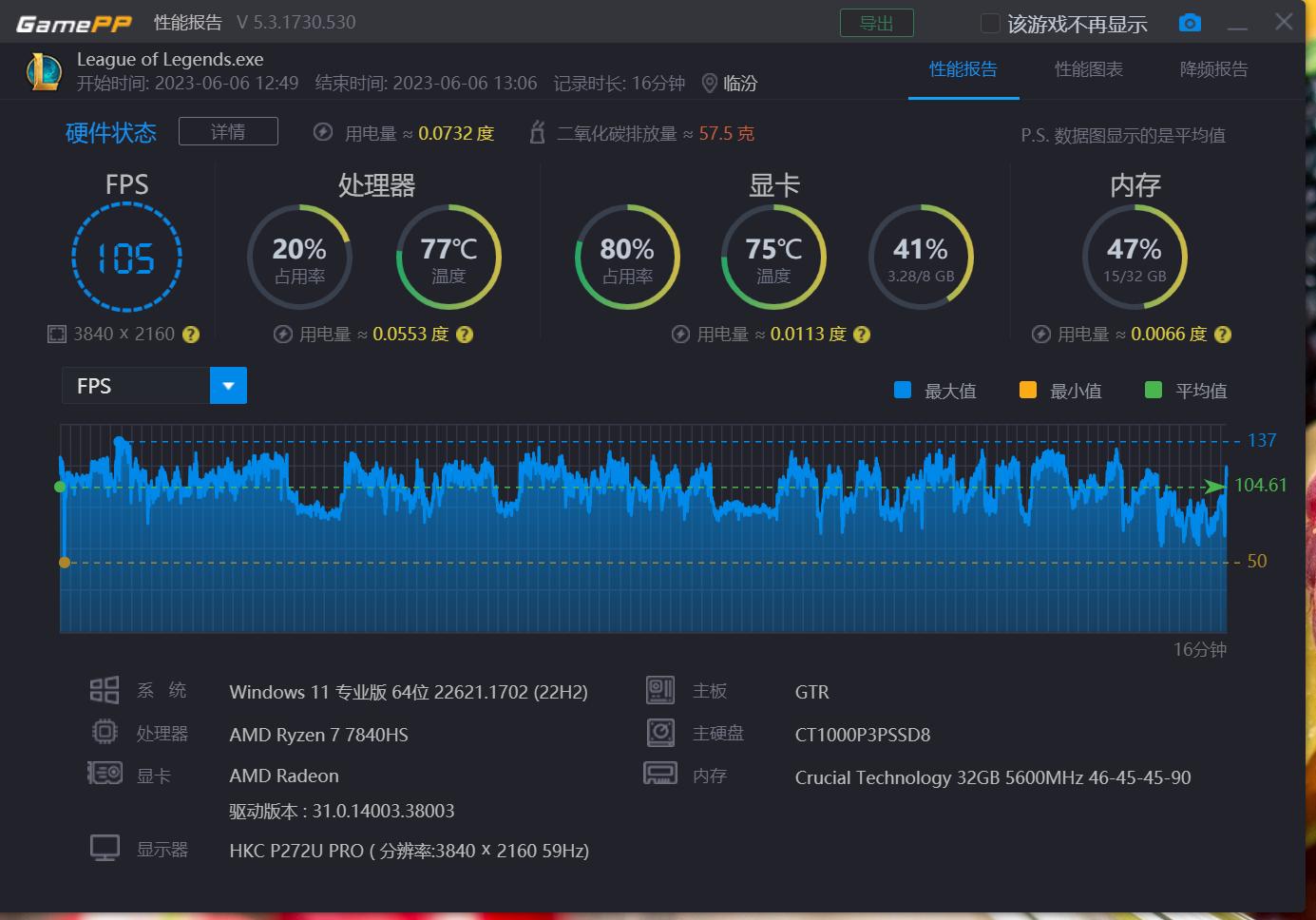Image resolution: width=1316 pixels, height=920 pixels.
Task: Open the FPS metric dropdown arrow
Action: click(x=228, y=385)
